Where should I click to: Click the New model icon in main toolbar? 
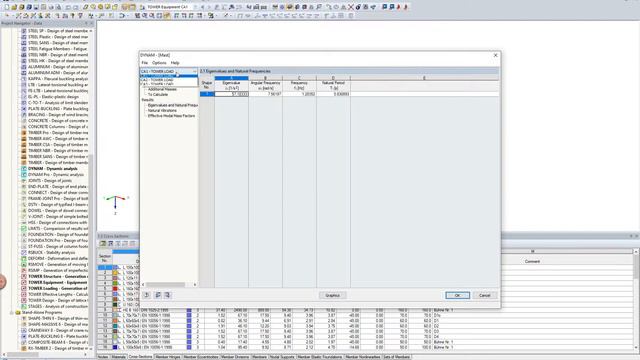tap(7, 7)
